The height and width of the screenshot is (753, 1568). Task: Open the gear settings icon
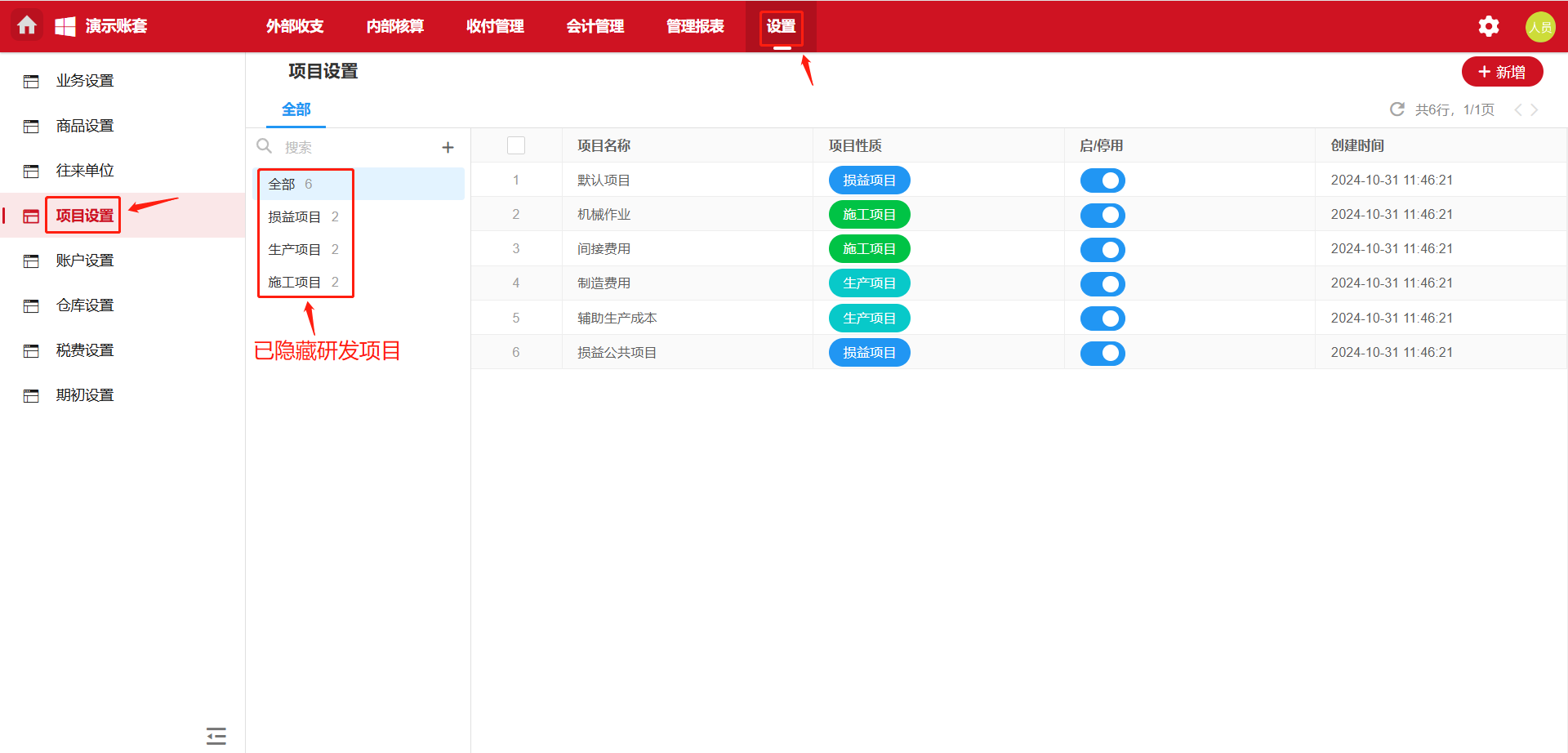pos(1488,26)
